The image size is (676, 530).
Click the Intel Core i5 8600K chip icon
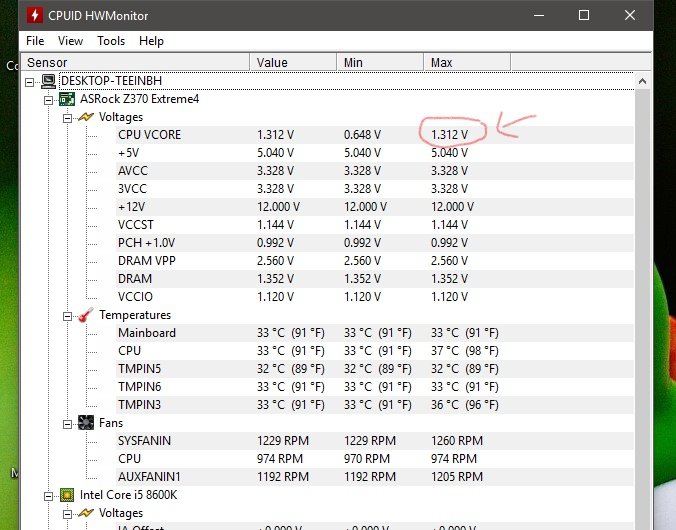(x=67, y=495)
